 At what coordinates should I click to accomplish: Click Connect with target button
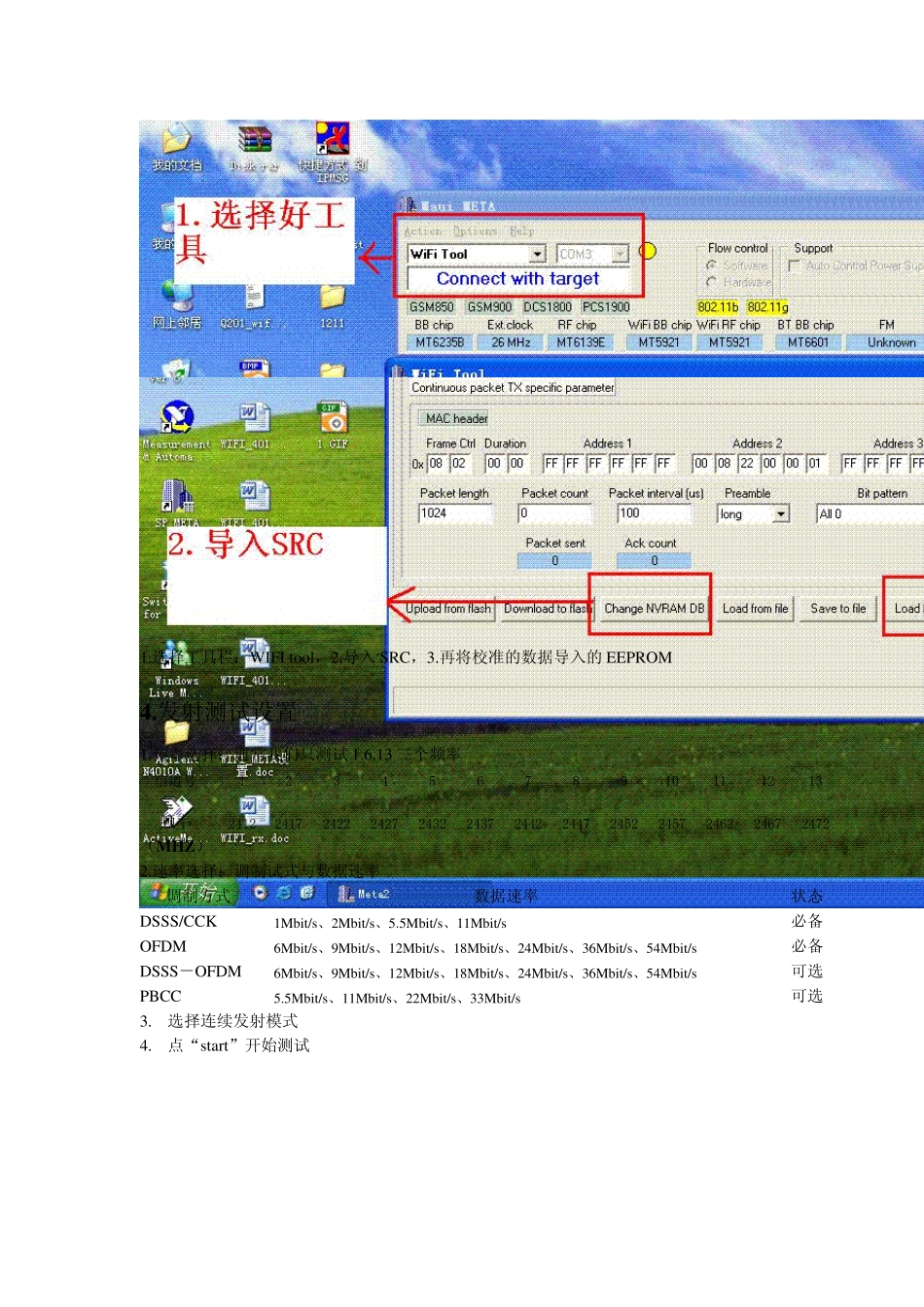(x=517, y=279)
